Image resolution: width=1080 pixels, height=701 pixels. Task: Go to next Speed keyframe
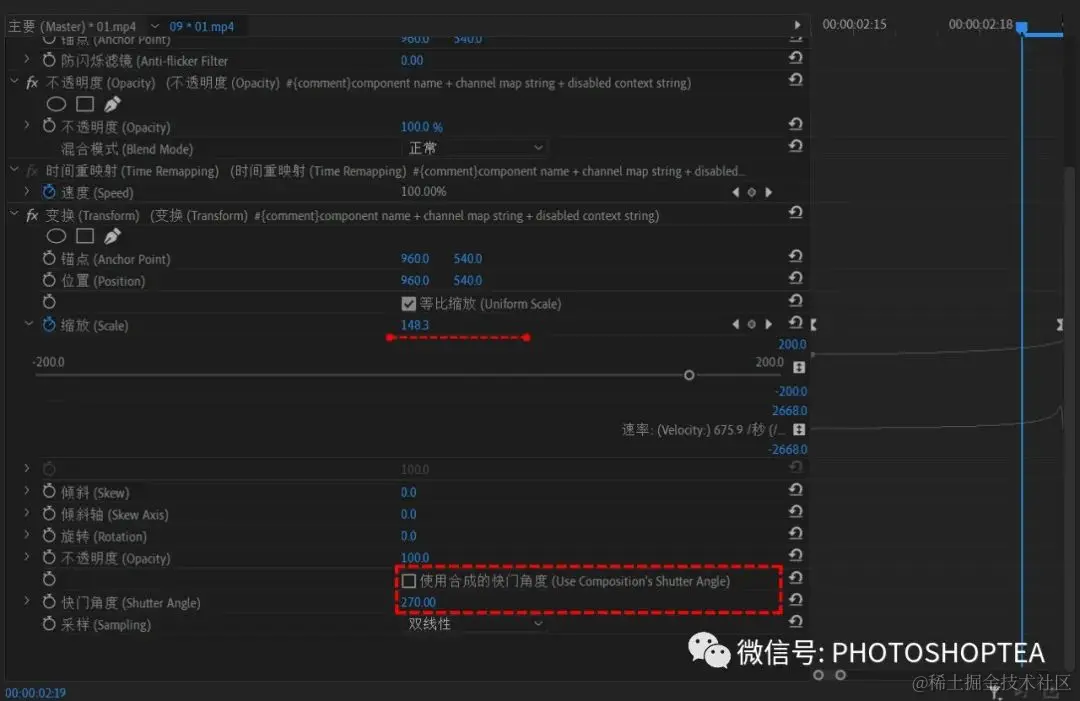coord(769,192)
